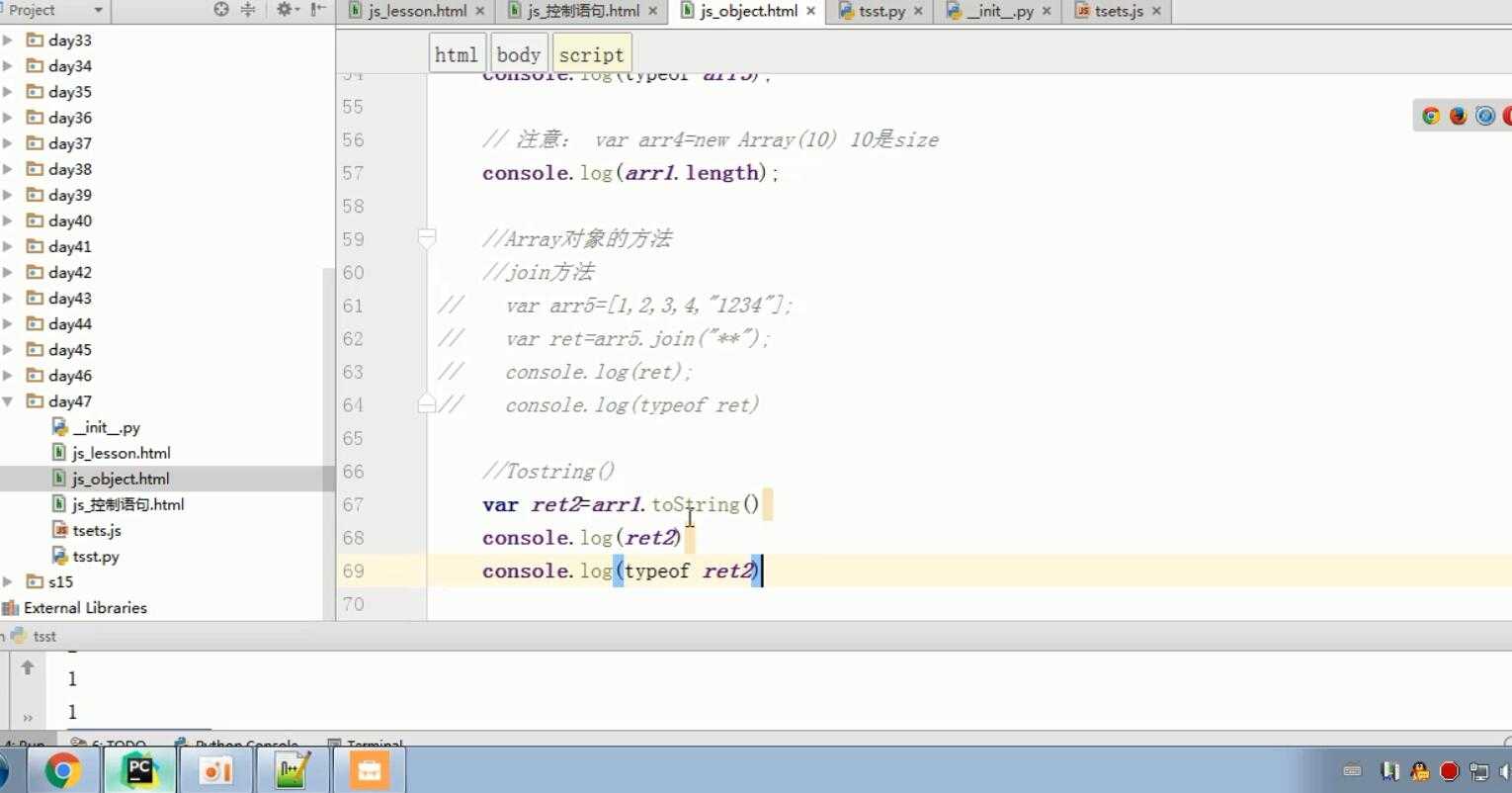Image resolution: width=1512 pixels, height=793 pixels.
Task: Expand the day44 folder
Action: pyautogui.click(x=8, y=323)
